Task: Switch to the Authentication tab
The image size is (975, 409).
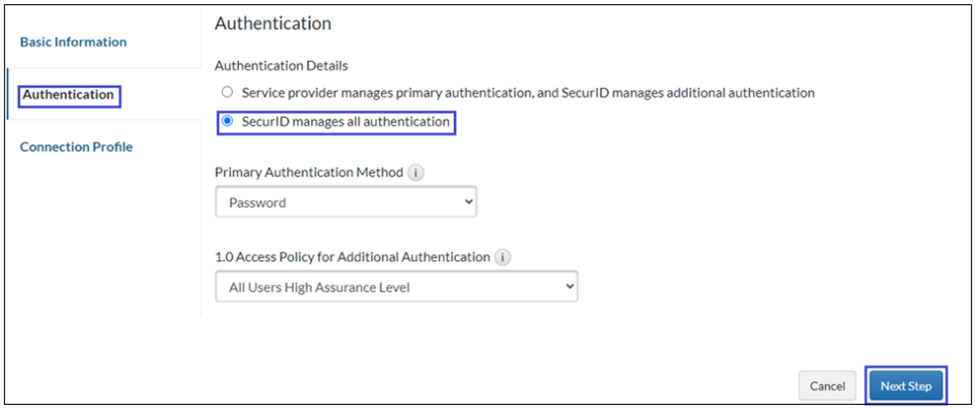Action: [x=68, y=95]
